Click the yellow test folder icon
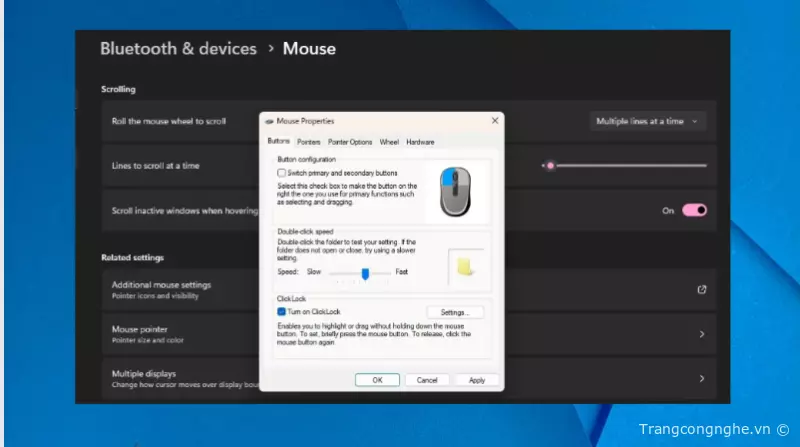Viewport: 800px width, 447px height. pos(464,266)
